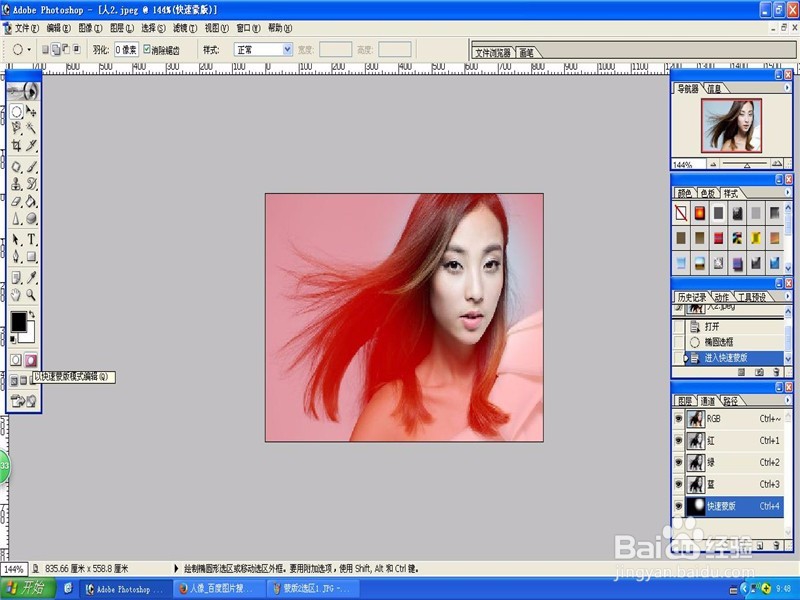Screen dimensions: 800x600
Task: Open the 图像 Image menu
Action: (90, 28)
